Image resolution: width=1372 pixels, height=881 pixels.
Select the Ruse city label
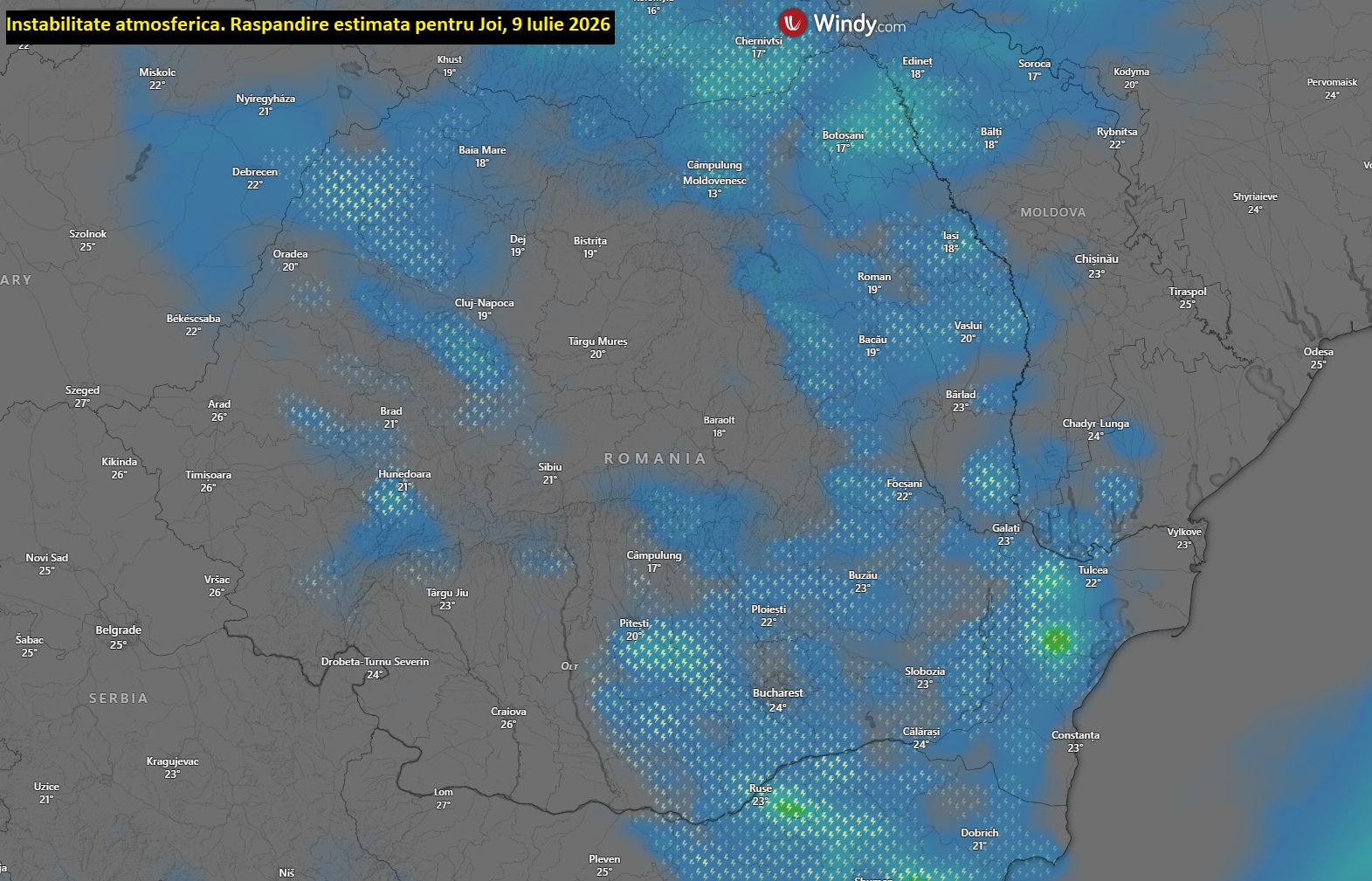(761, 788)
